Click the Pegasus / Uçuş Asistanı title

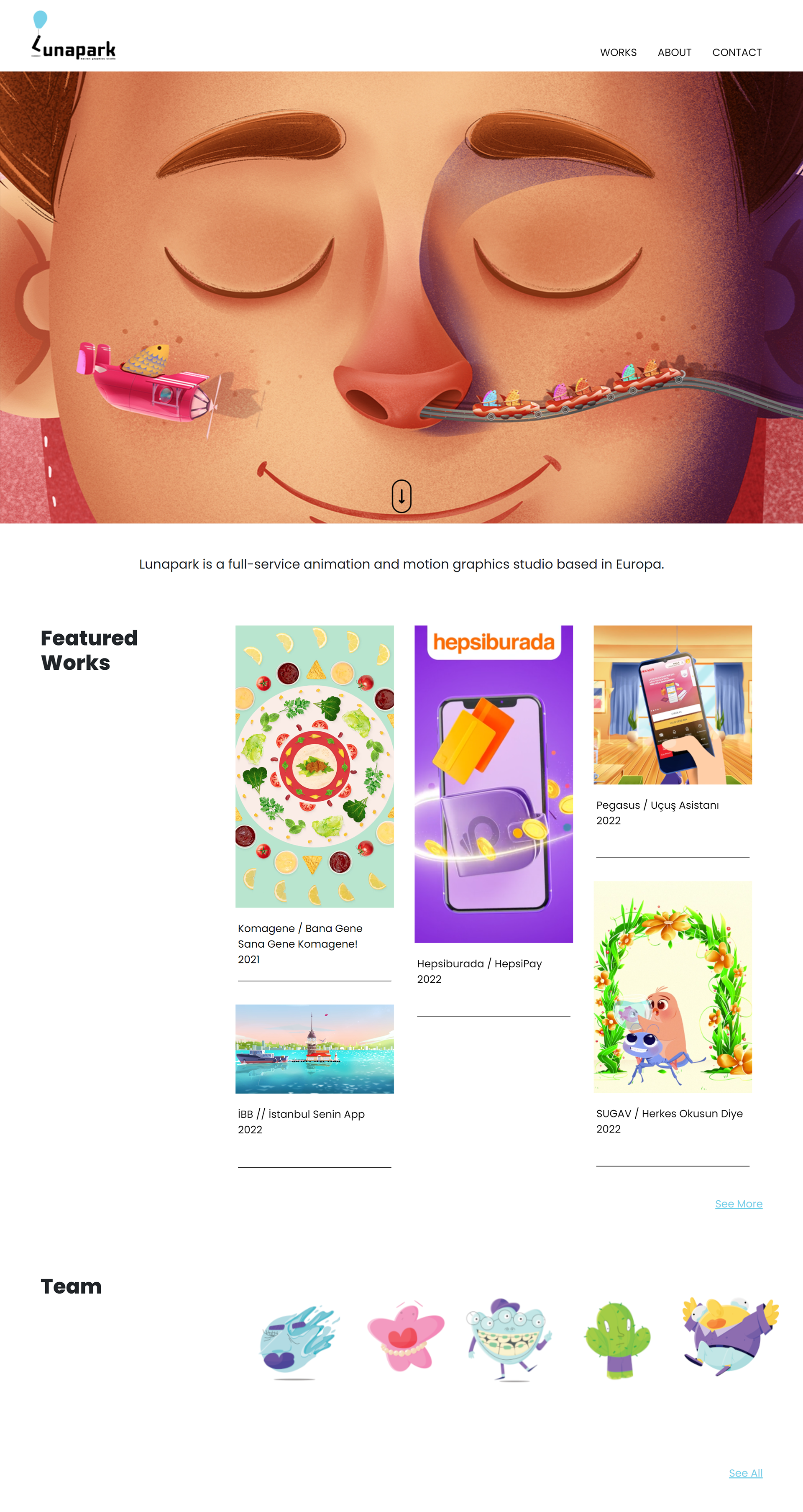click(x=657, y=805)
